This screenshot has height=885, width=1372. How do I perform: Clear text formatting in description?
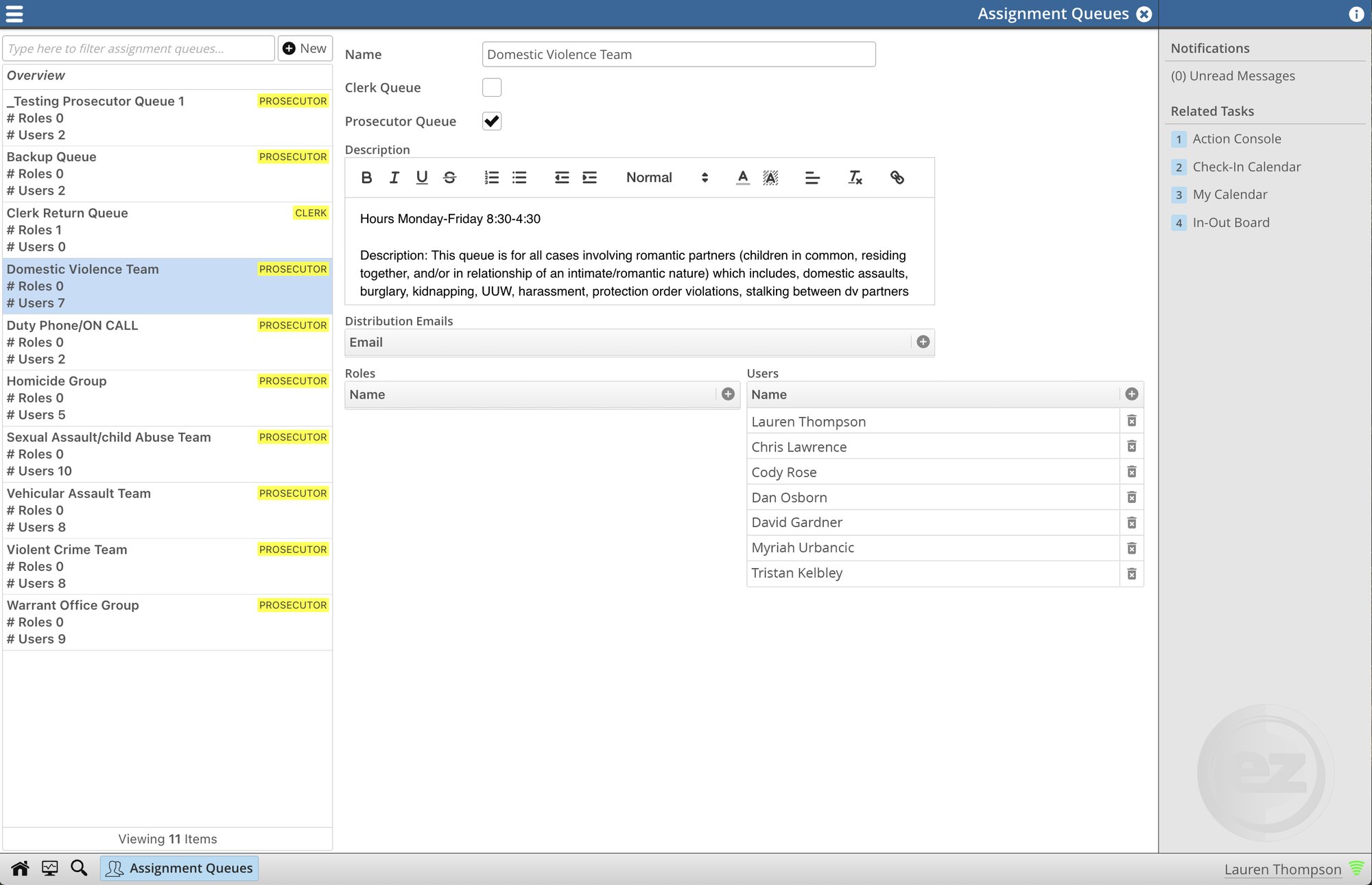pyautogui.click(x=855, y=178)
